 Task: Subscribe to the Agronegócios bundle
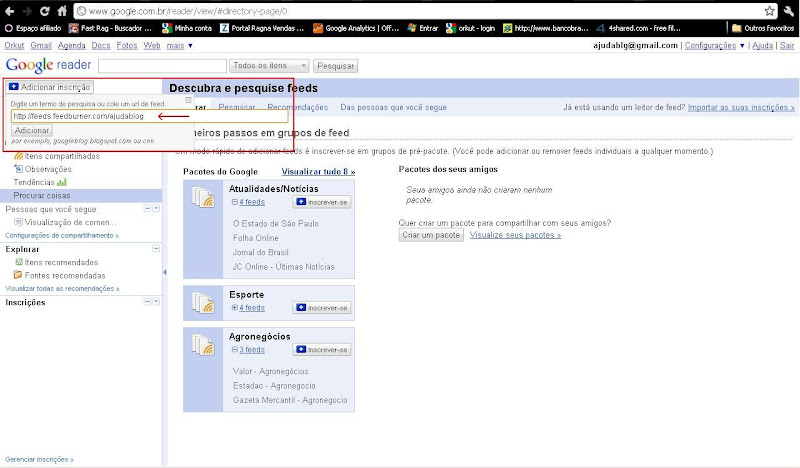[322, 350]
